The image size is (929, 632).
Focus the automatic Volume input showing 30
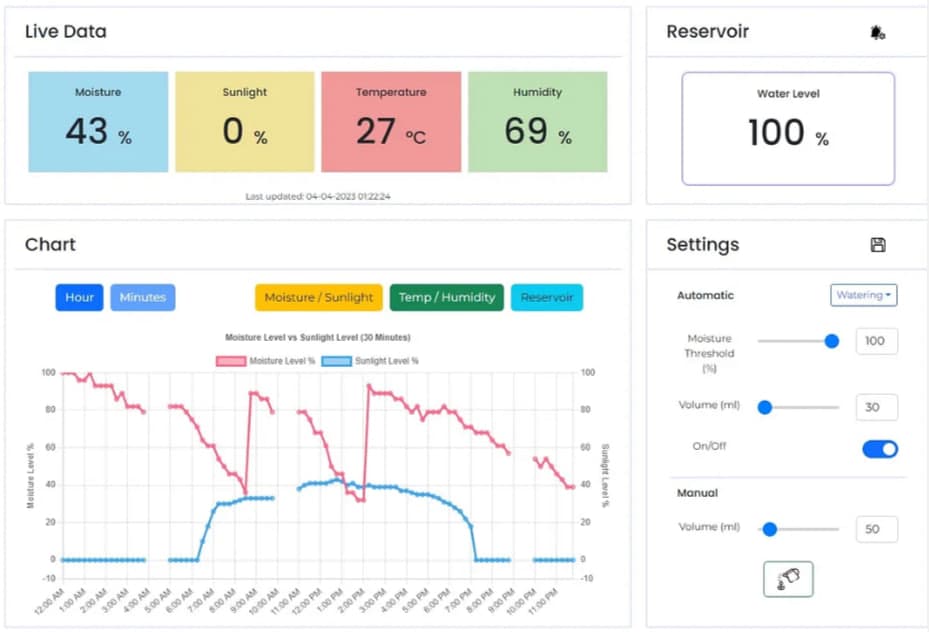tap(876, 407)
